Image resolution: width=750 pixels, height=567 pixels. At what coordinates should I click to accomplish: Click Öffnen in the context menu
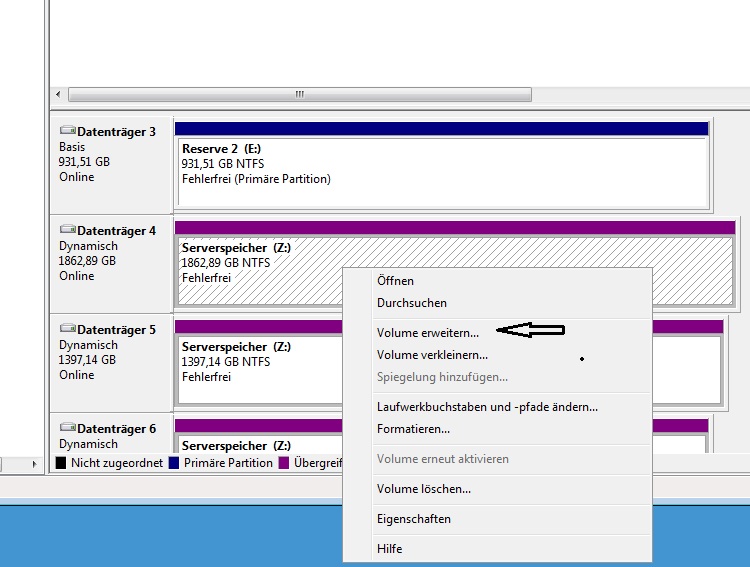click(395, 281)
